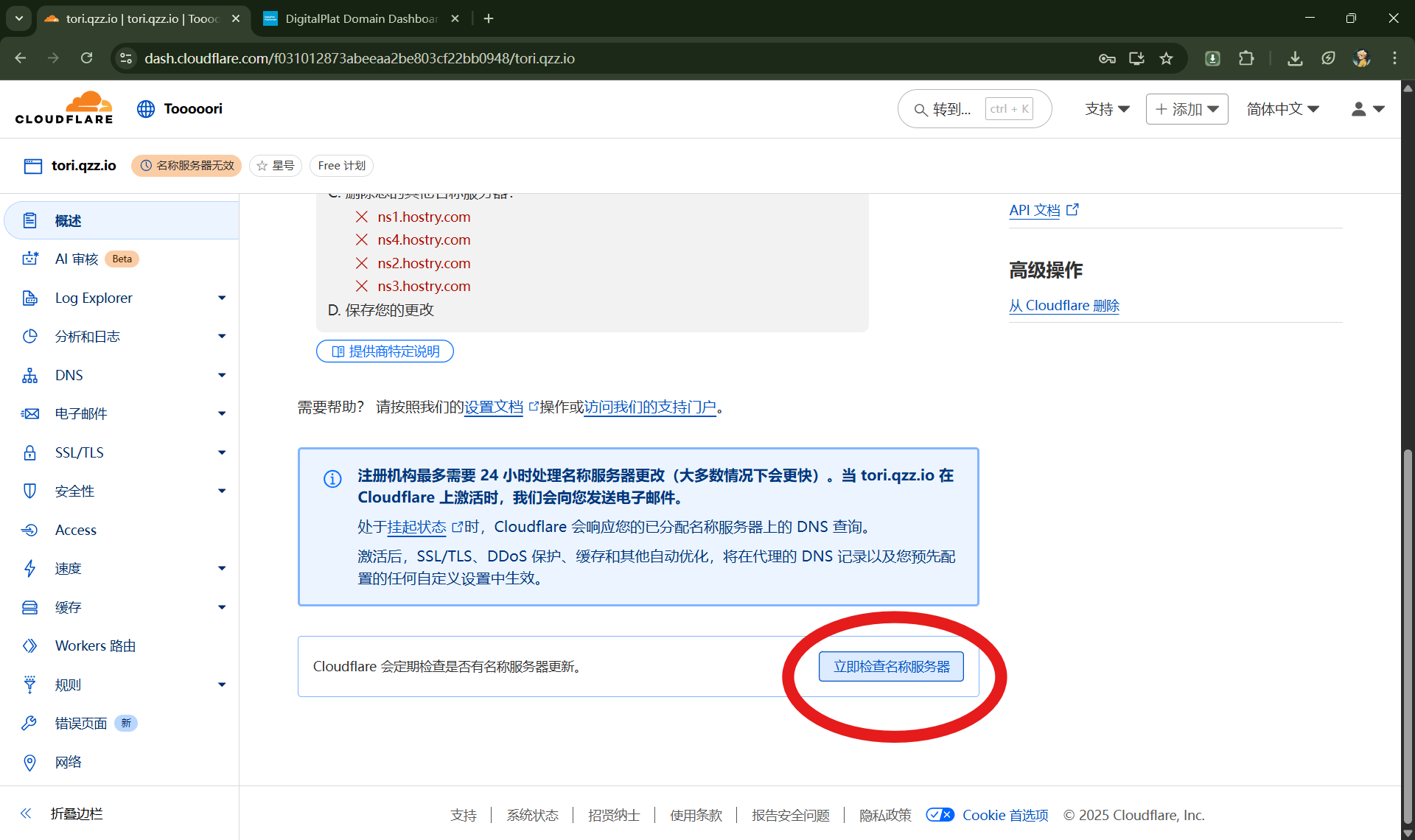Bookmark page with star icon

(x=1166, y=58)
